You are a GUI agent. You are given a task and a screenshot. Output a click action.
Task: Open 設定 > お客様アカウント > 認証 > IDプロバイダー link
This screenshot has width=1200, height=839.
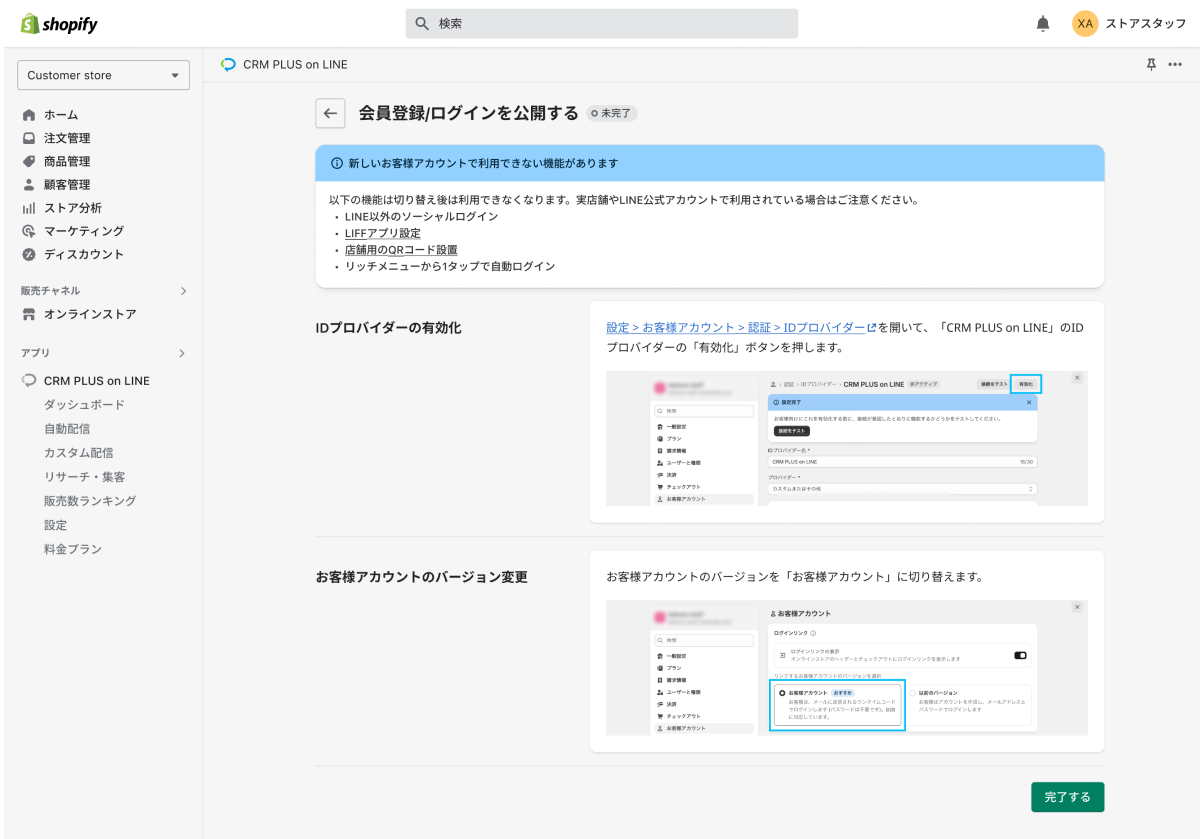click(x=741, y=328)
